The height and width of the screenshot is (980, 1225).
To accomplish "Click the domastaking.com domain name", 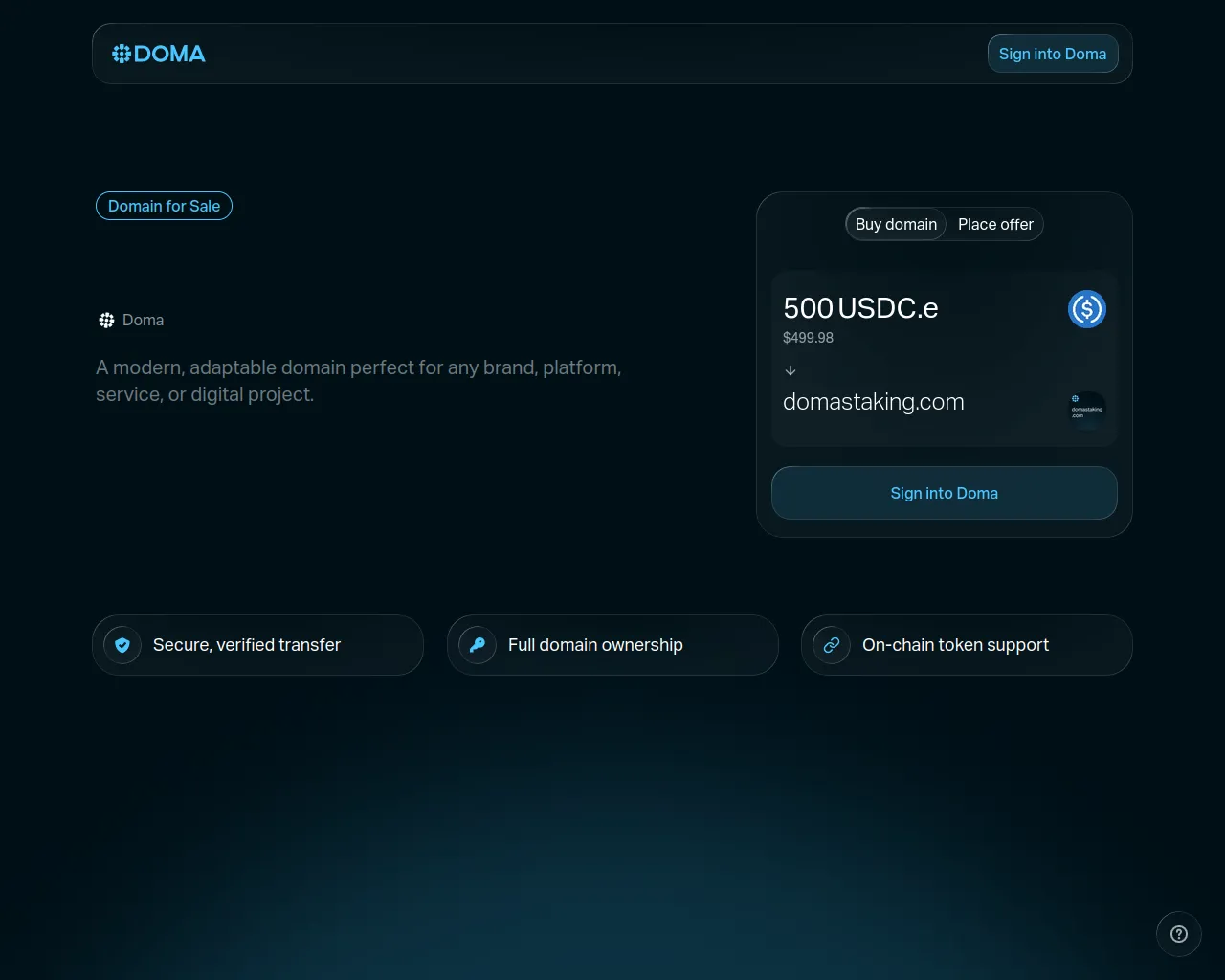I will coord(874,402).
